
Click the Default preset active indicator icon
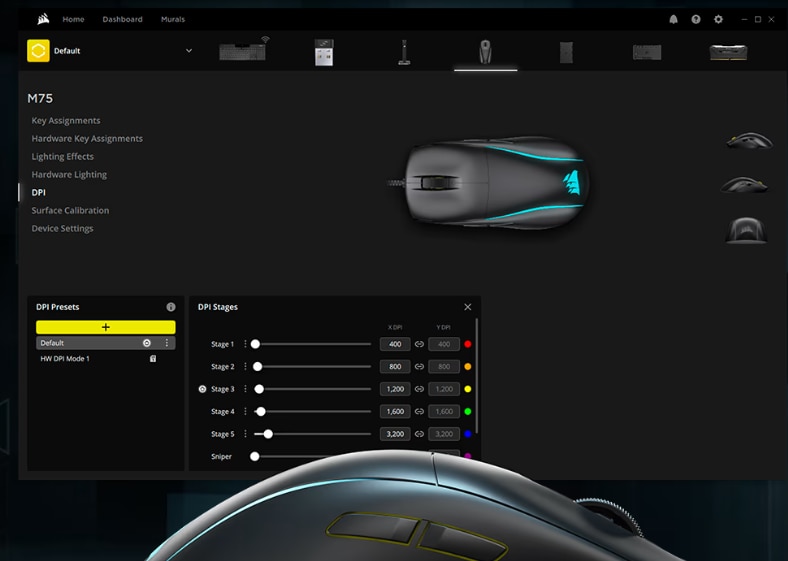point(147,343)
